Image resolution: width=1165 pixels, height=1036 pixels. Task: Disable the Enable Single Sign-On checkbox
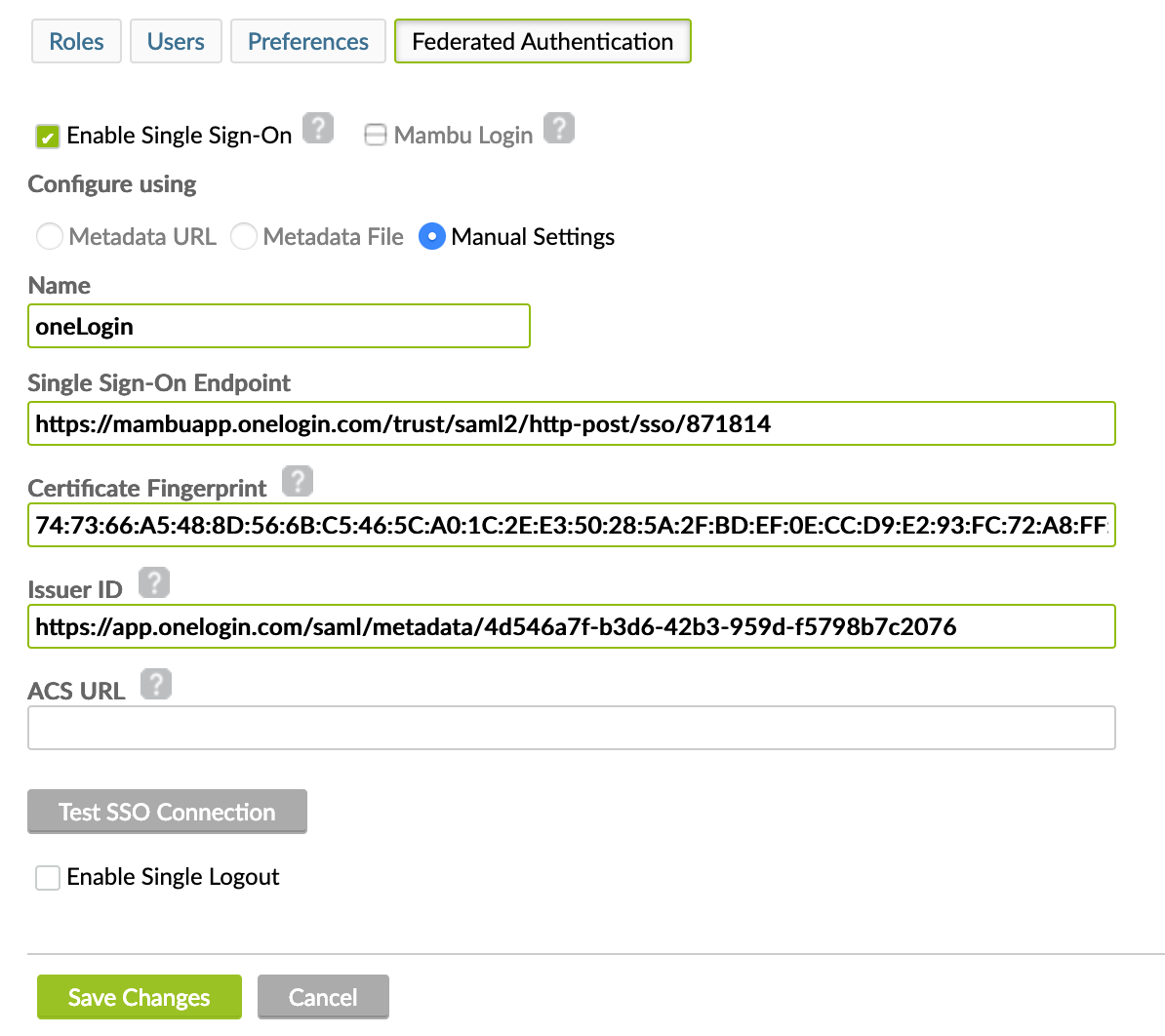46,137
